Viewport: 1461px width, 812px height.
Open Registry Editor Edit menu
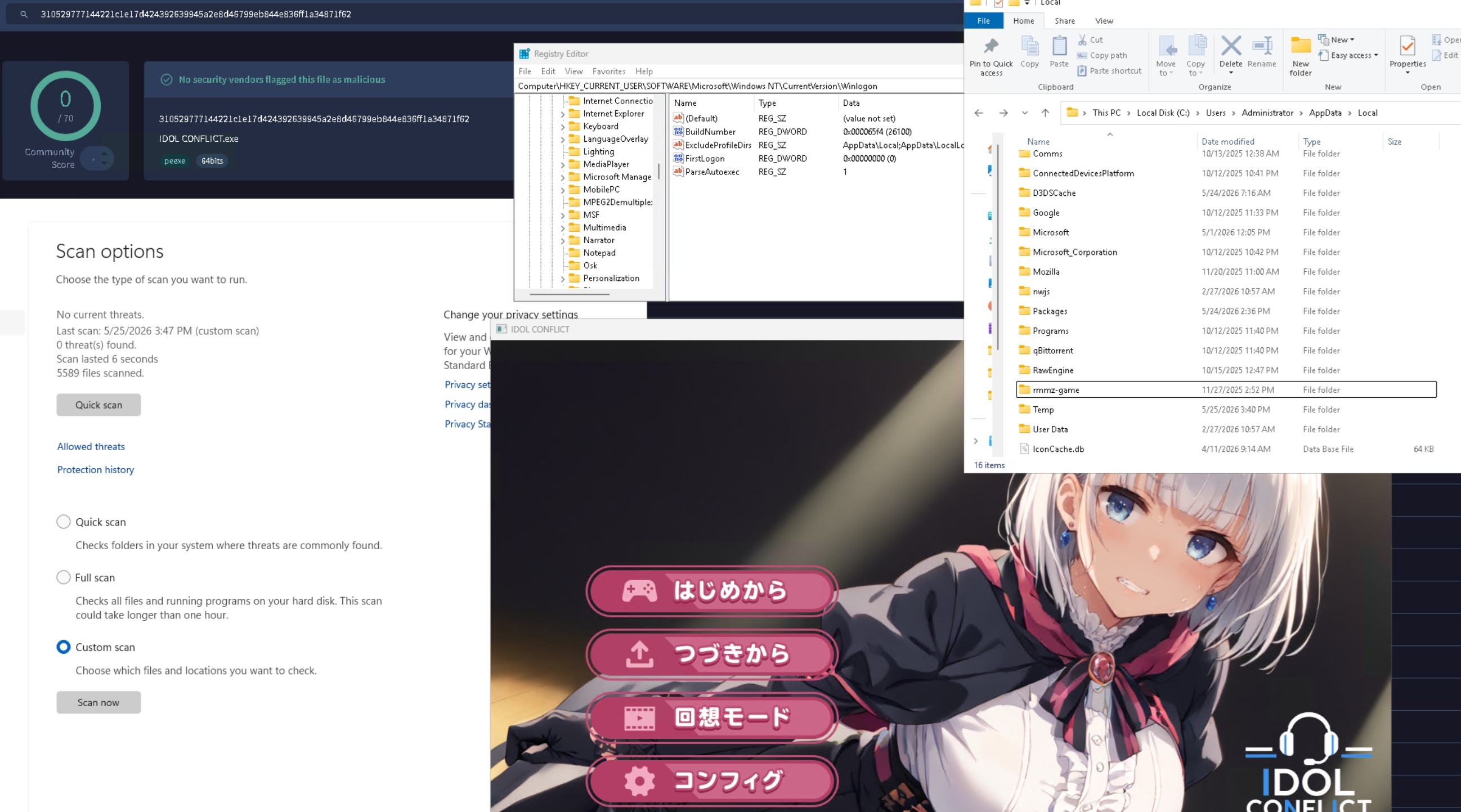pyautogui.click(x=548, y=71)
